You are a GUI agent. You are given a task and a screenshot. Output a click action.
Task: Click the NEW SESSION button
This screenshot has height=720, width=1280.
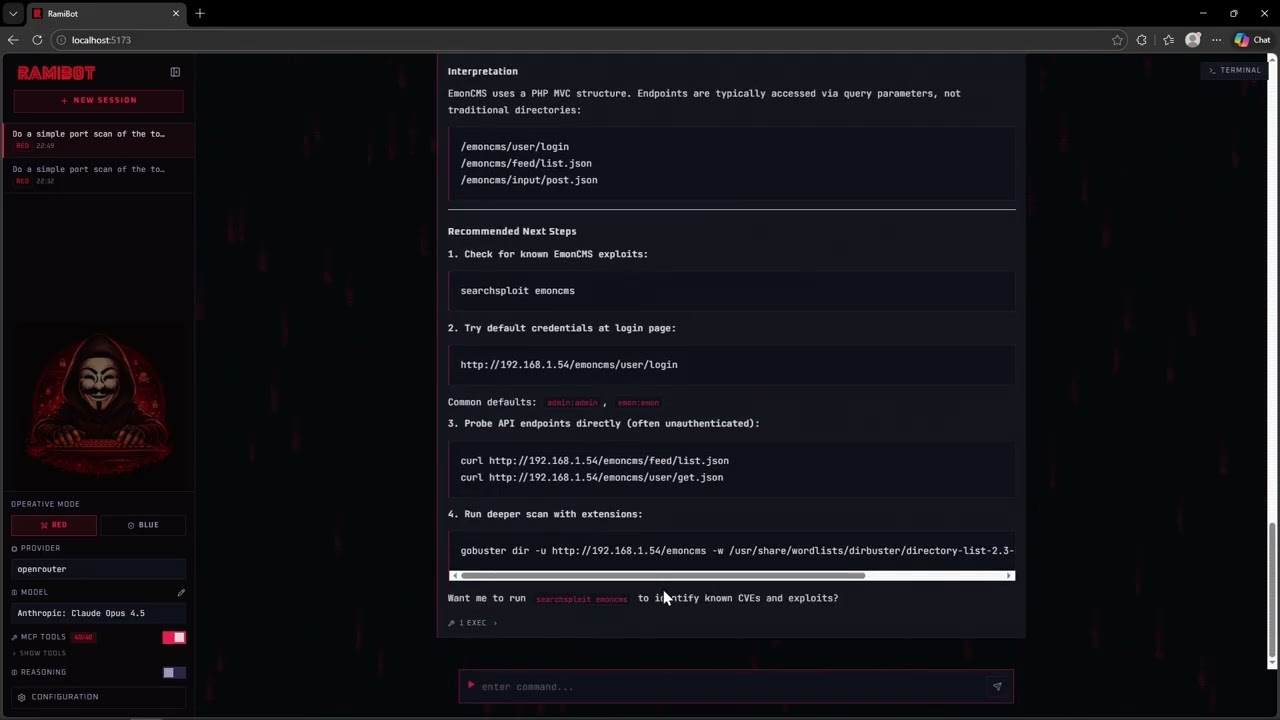click(x=97, y=100)
